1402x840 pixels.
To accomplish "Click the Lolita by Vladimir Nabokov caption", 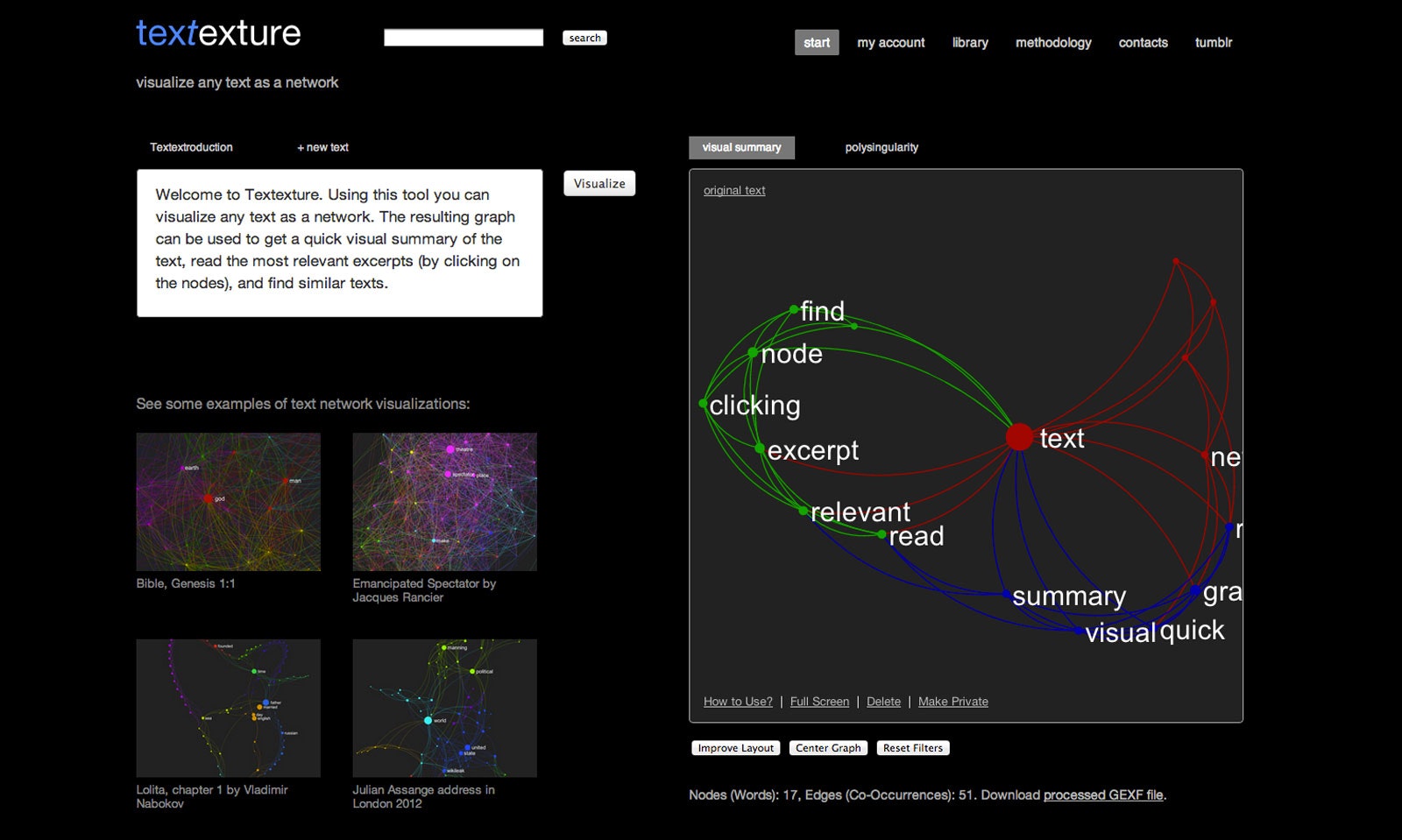I will (x=212, y=796).
